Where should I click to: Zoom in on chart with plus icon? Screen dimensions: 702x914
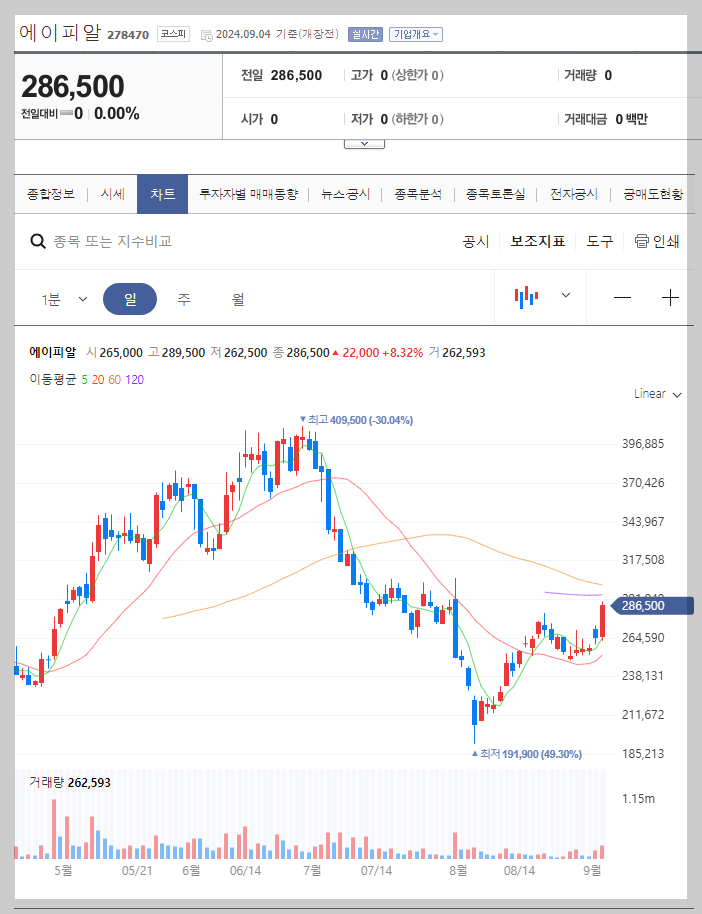(x=670, y=296)
